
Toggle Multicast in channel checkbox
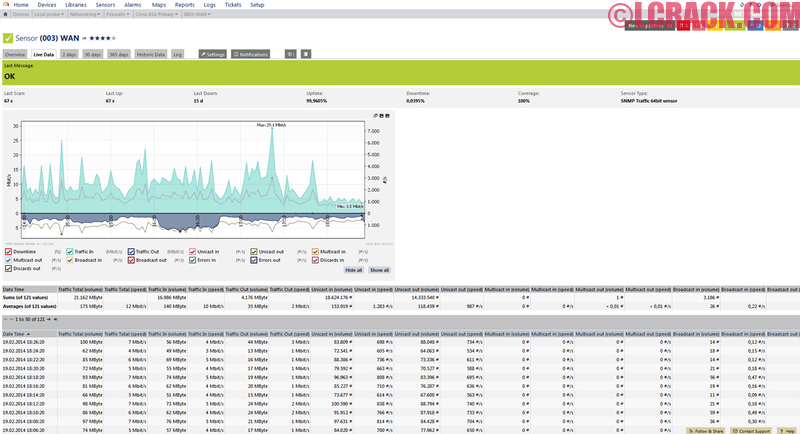315,252
